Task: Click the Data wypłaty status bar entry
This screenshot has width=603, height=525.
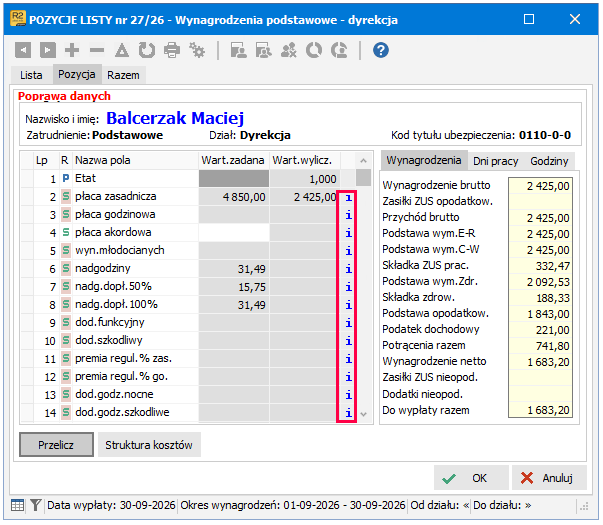Action: pyautogui.click(x=111, y=505)
